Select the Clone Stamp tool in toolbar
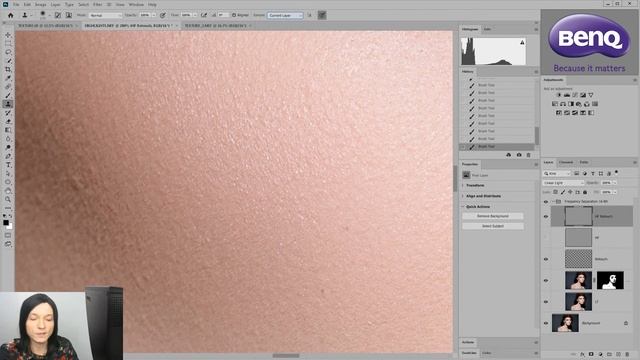640x360 pixels. (8, 104)
